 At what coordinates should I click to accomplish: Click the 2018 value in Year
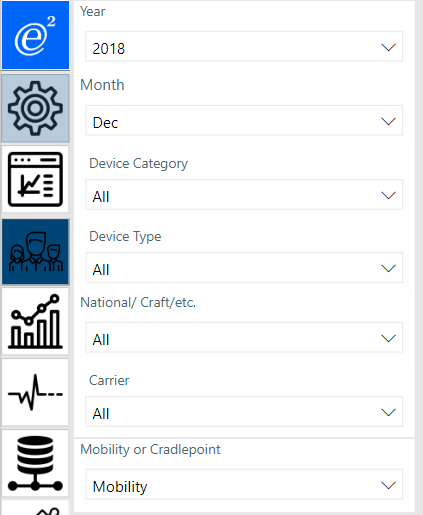point(109,49)
